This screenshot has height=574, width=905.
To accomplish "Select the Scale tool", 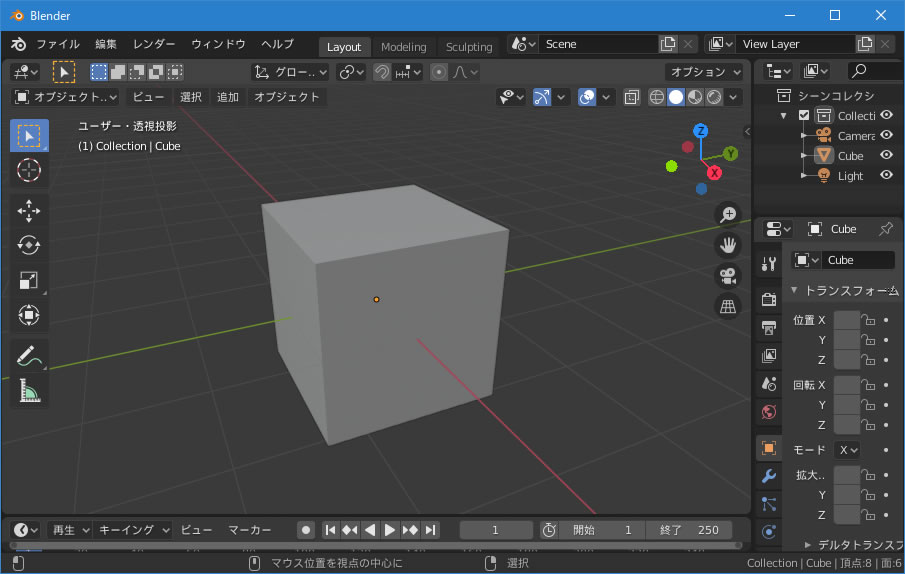I will pyautogui.click(x=29, y=281).
